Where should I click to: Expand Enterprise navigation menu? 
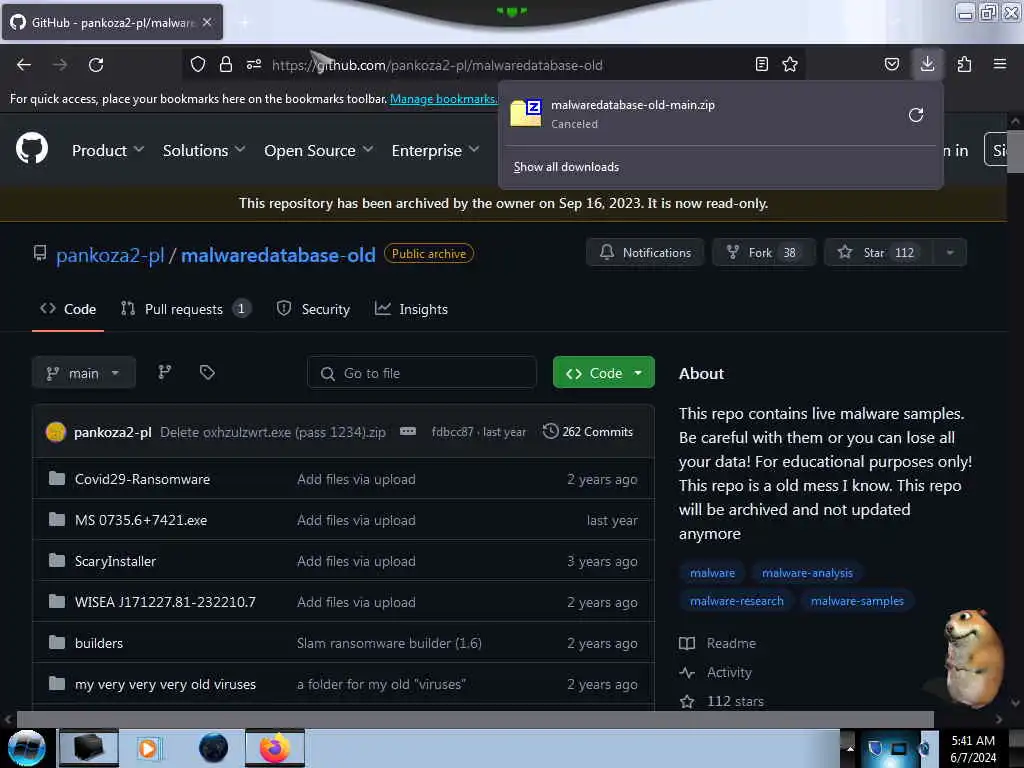[436, 150]
